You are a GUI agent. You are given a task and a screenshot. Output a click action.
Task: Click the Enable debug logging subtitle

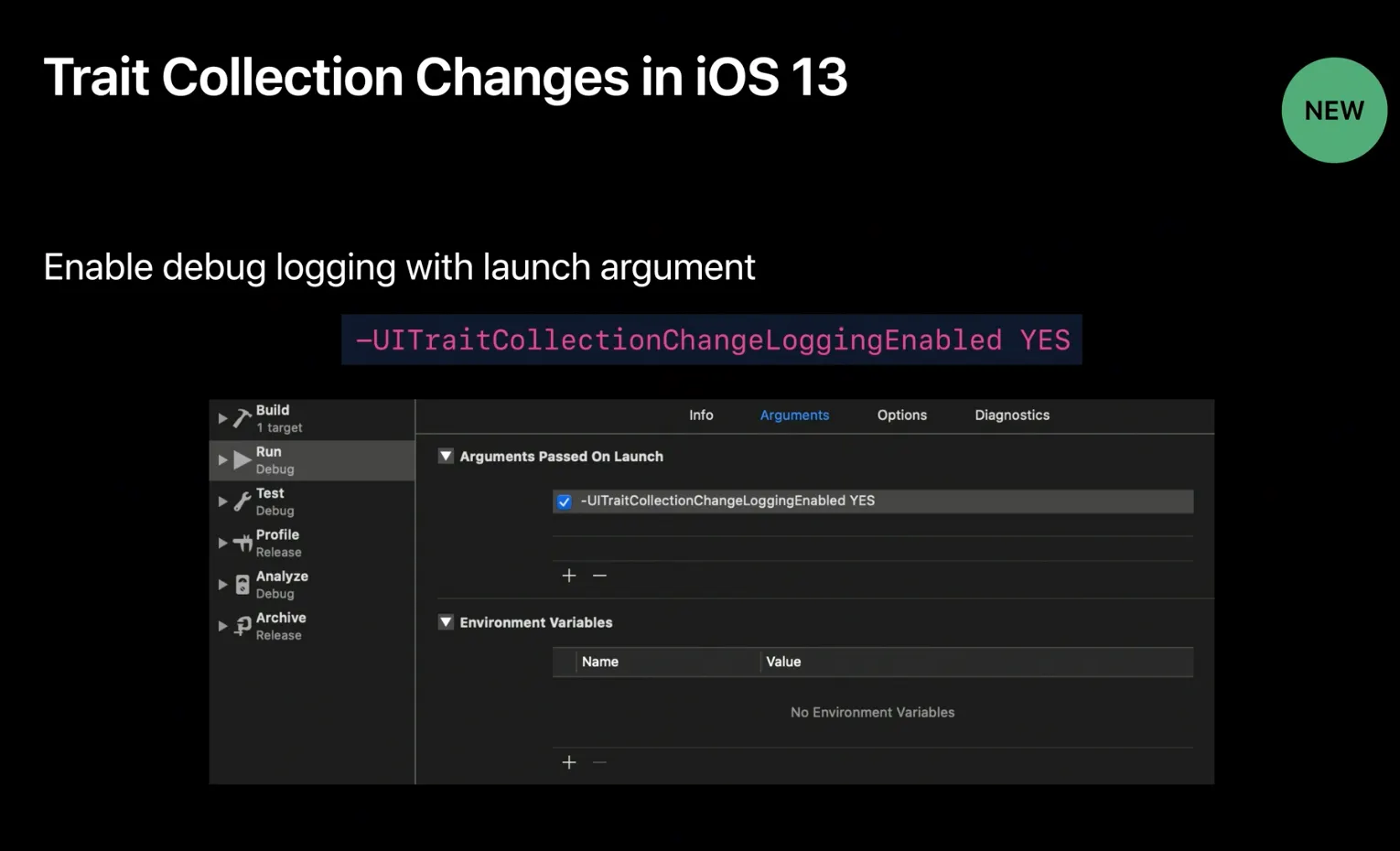tap(399, 267)
